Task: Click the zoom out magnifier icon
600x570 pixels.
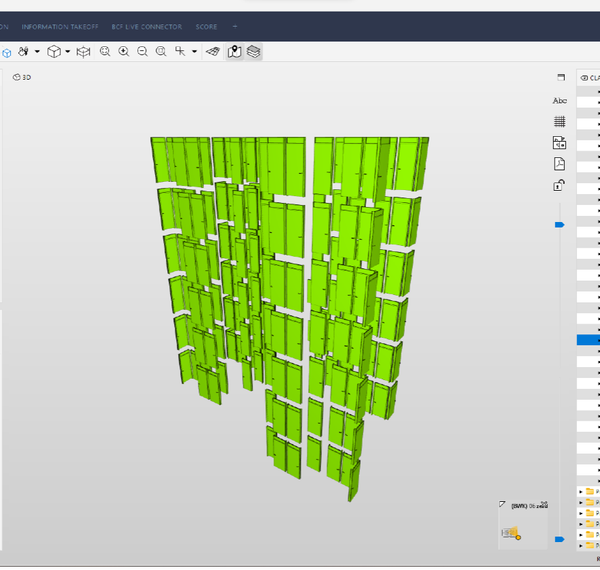Action: click(x=143, y=51)
